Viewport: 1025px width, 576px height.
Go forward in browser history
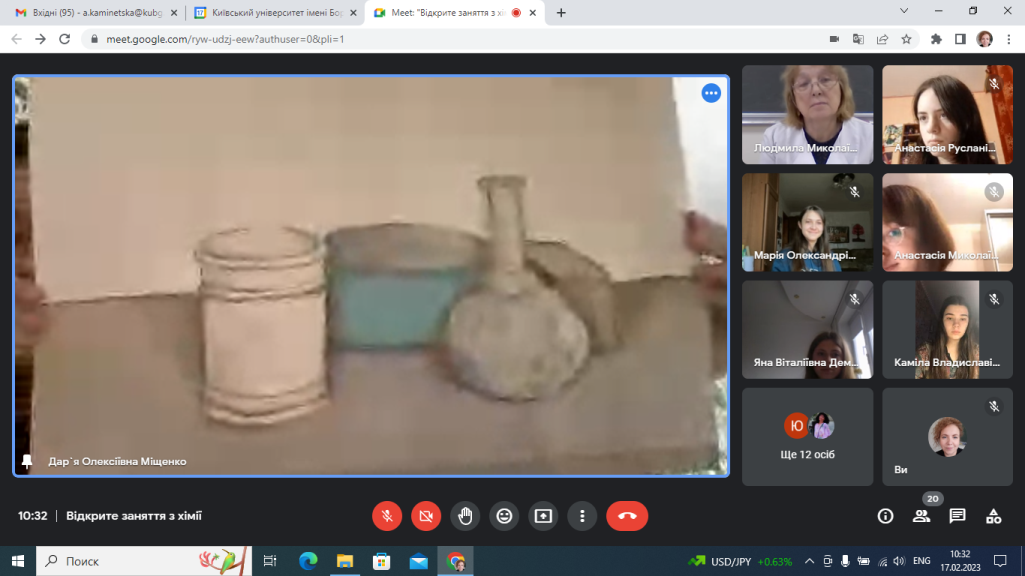[41, 39]
